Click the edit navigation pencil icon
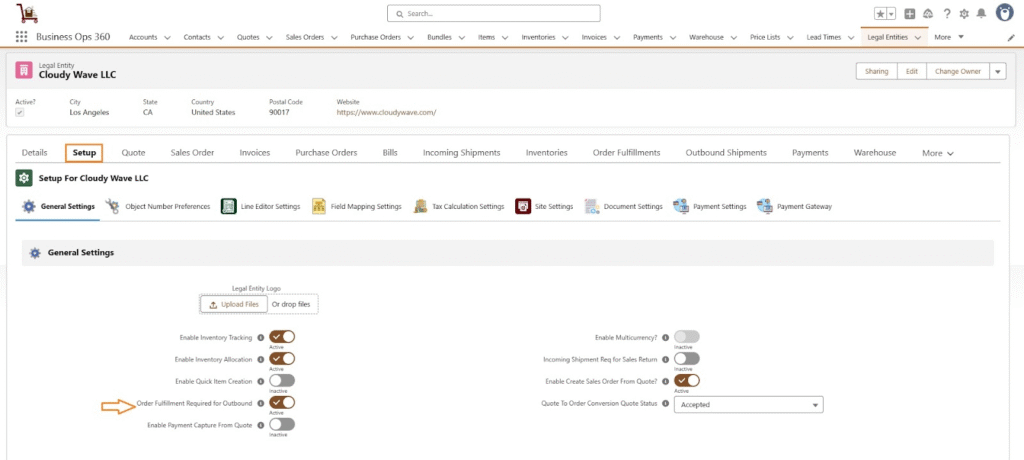The image size is (1024, 460). 1010,37
